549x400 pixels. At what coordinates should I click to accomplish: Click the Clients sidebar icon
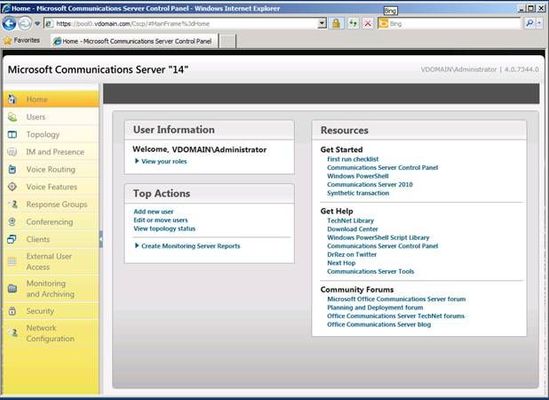coord(12,239)
